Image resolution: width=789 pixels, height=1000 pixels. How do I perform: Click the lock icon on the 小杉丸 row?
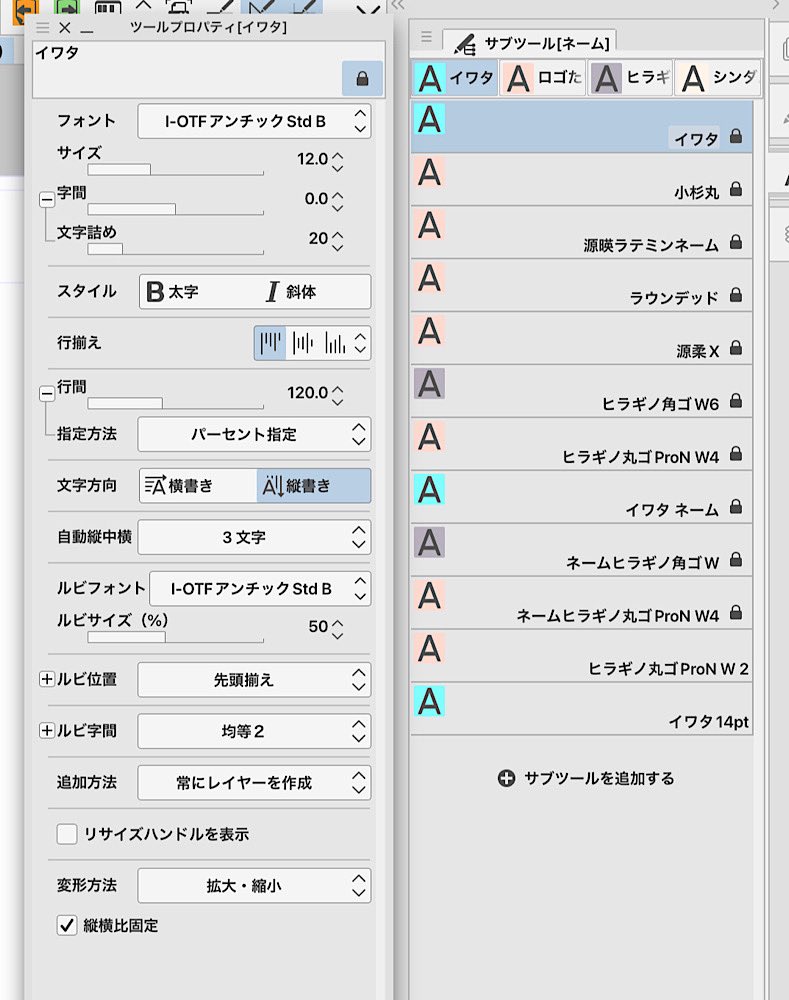pyautogui.click(x=735, y=189)
